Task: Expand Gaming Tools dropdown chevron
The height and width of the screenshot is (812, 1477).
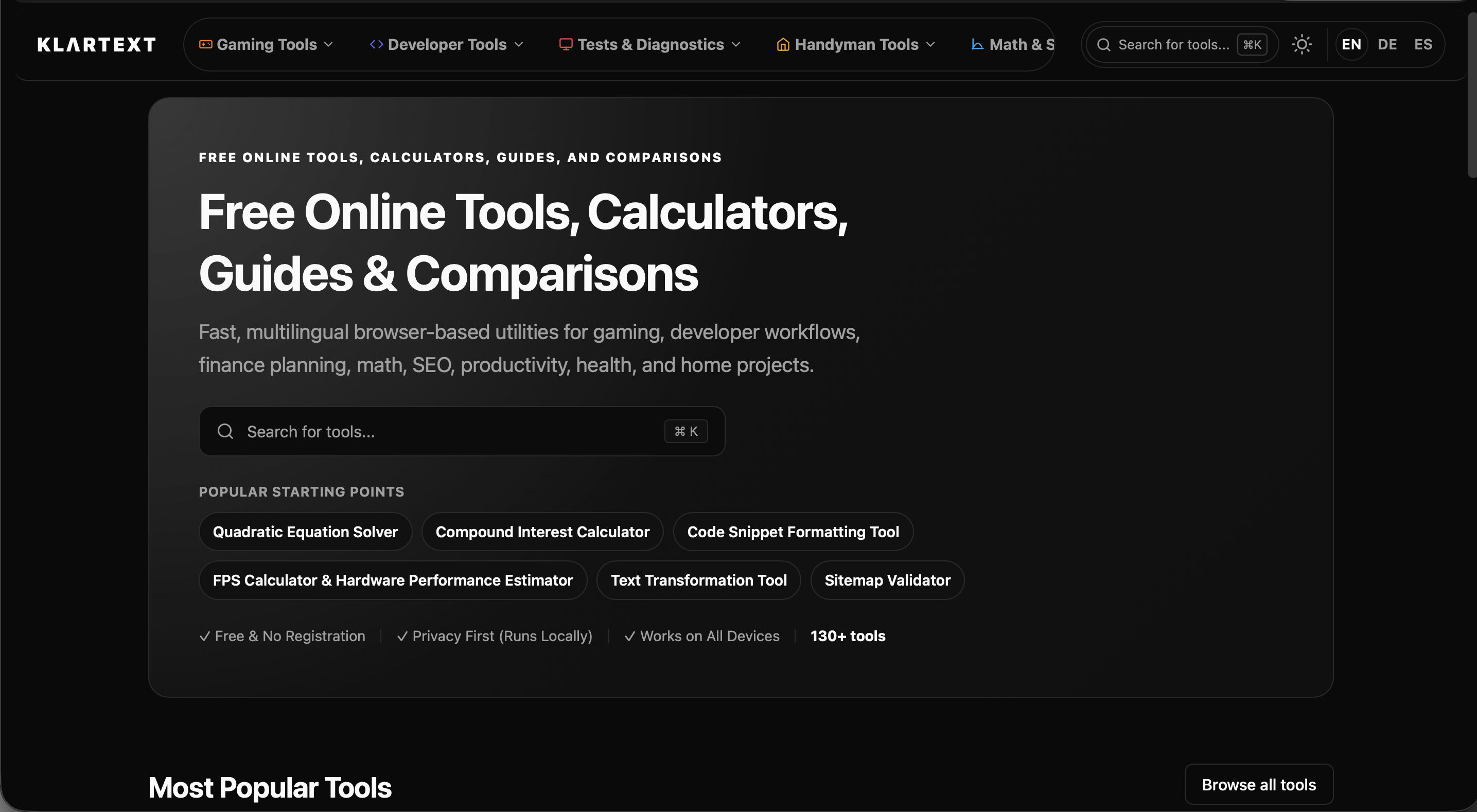Action: 328,44
